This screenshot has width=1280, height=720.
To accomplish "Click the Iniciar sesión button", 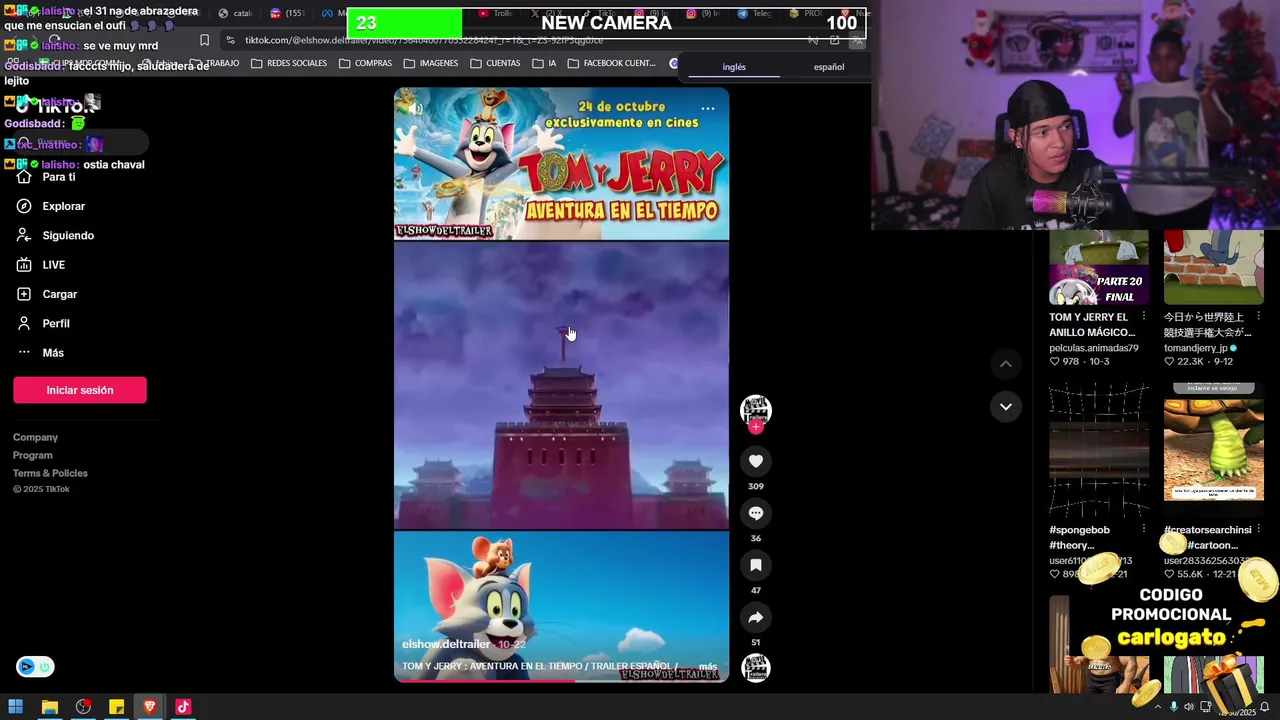I will click(80, 390).
